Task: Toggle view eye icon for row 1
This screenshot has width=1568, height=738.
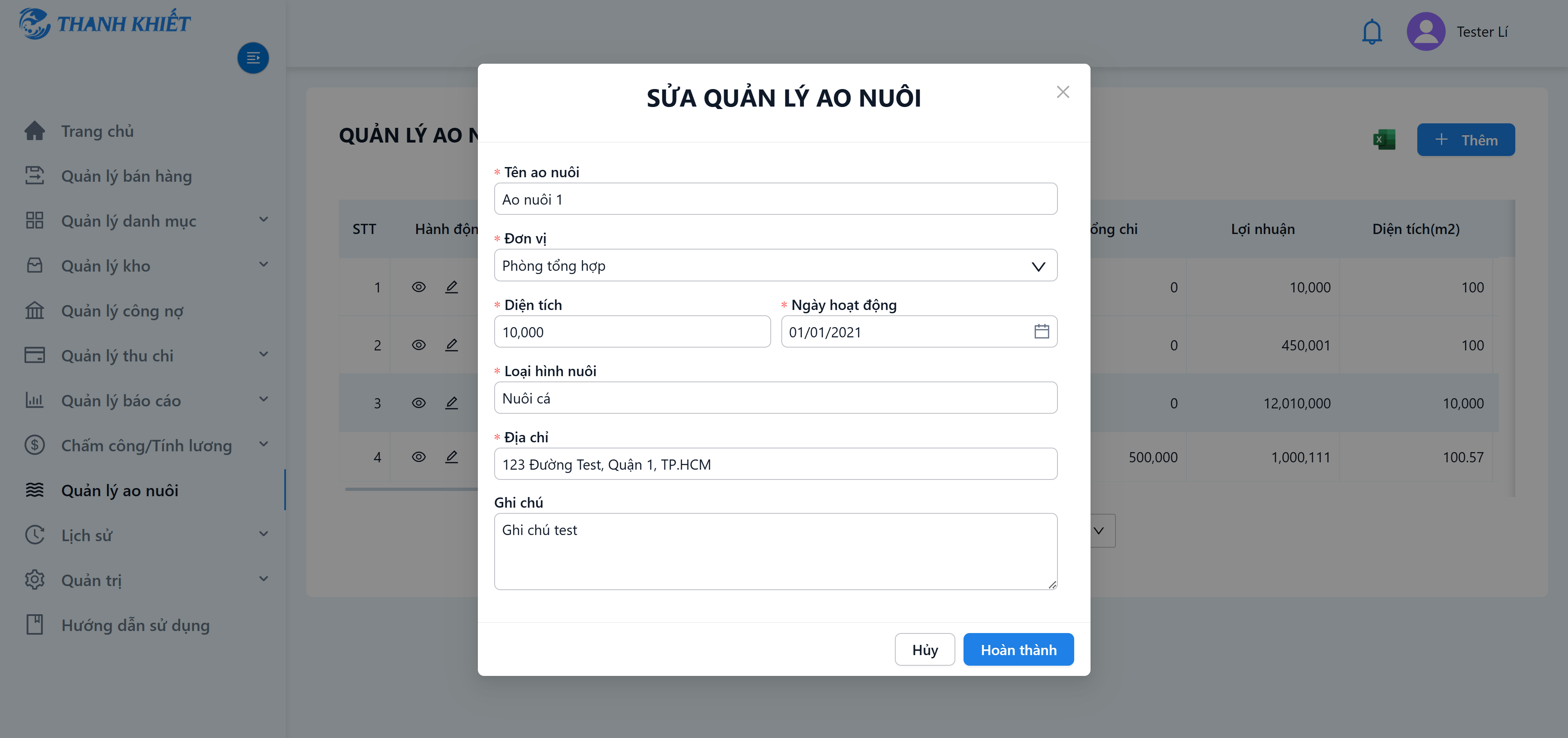Action: point(419,287)
